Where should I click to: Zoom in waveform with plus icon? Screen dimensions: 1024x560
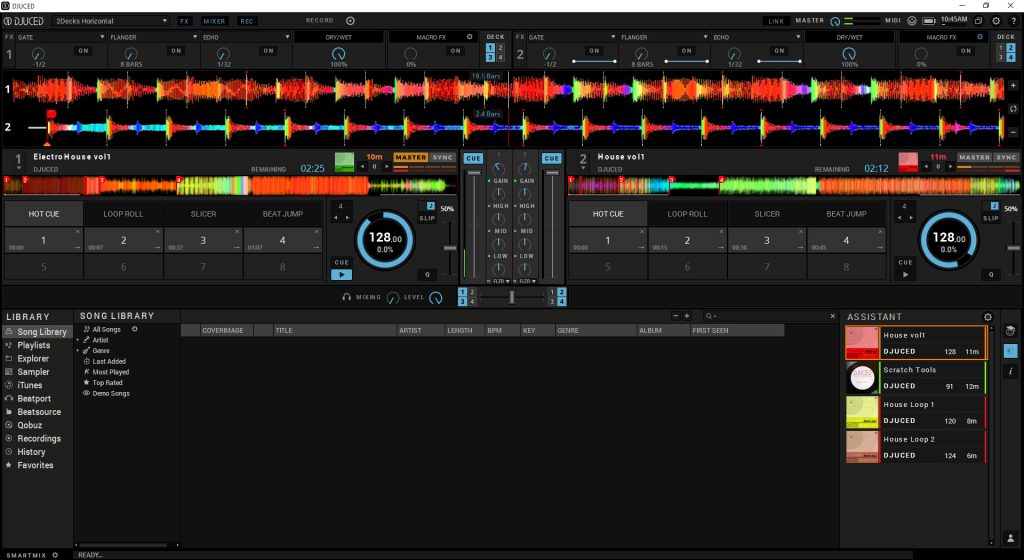pos(1014,86)
